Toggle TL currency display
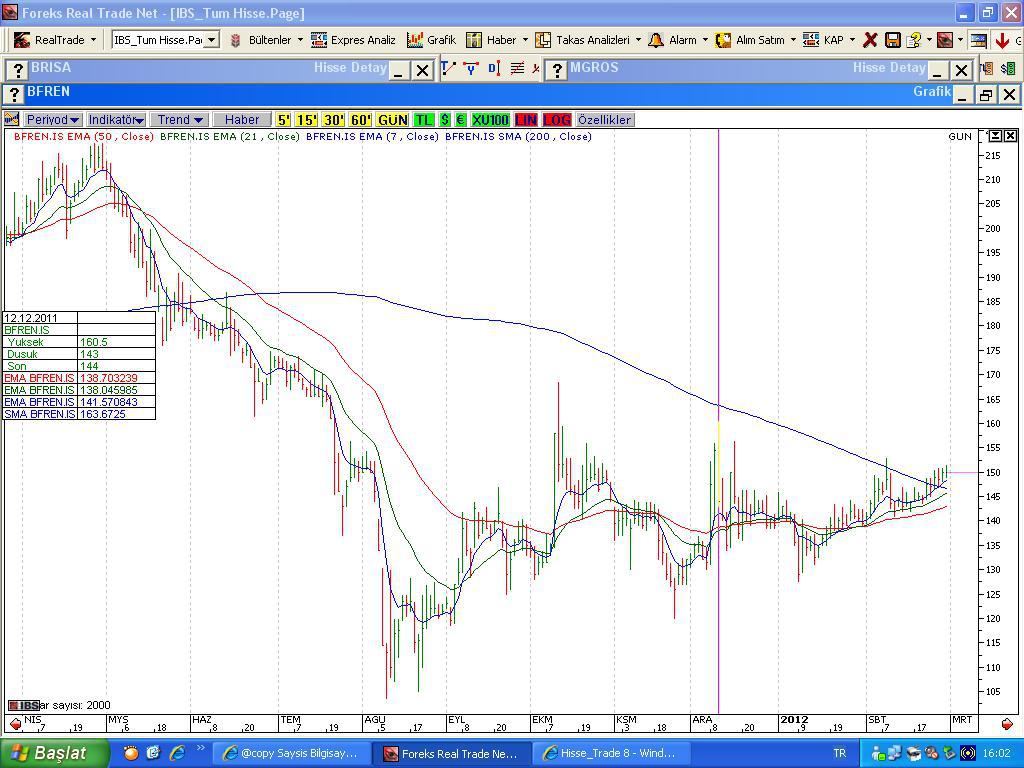 [x=424, y=120]
